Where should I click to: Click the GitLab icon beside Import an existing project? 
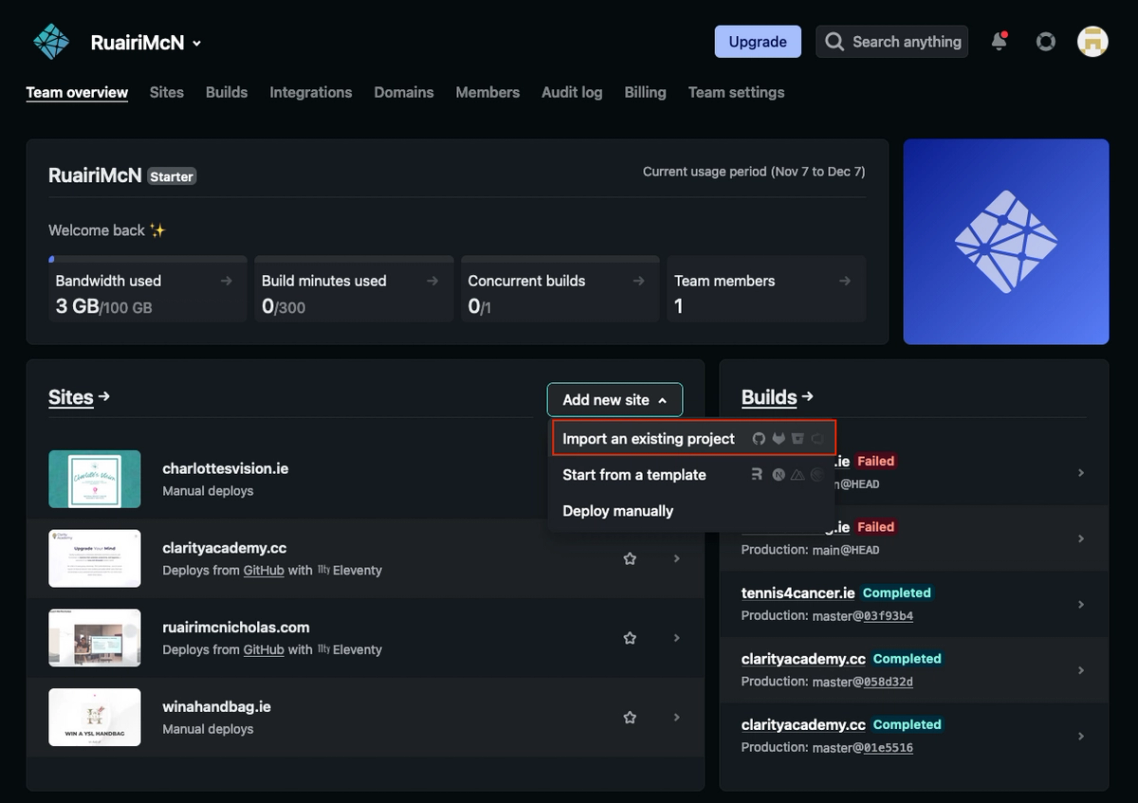pos(778,439)
